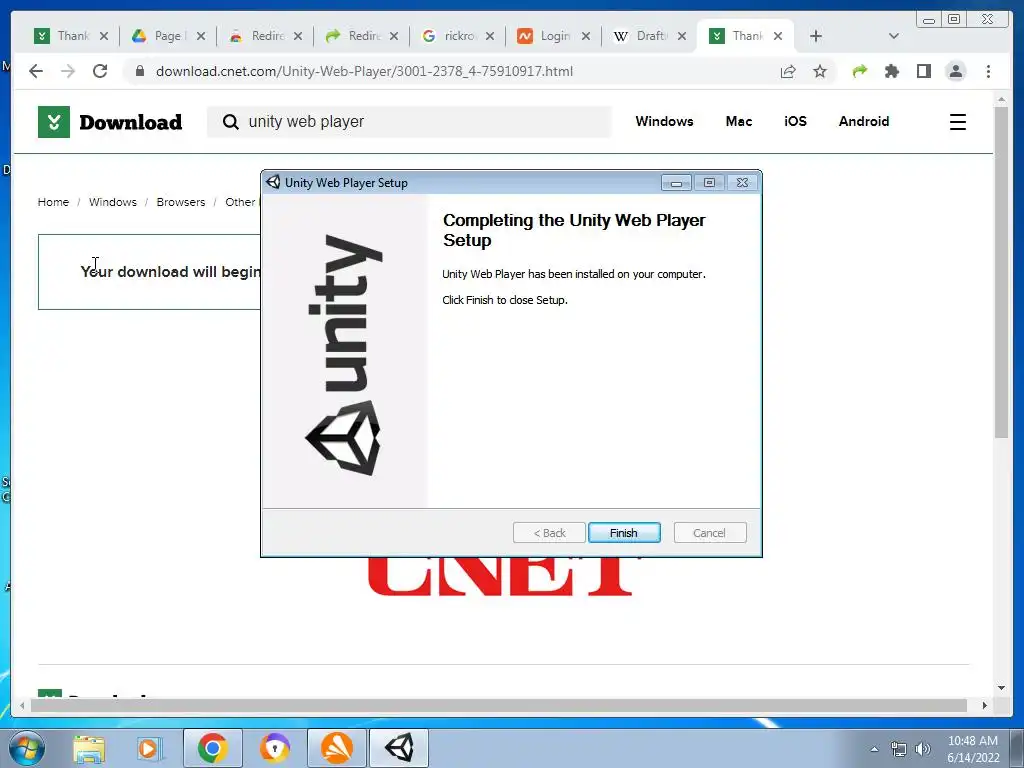Click the search box with unity web player
Screen dimensions: 1024x768
pyautogui.click(x=409, y=121)
